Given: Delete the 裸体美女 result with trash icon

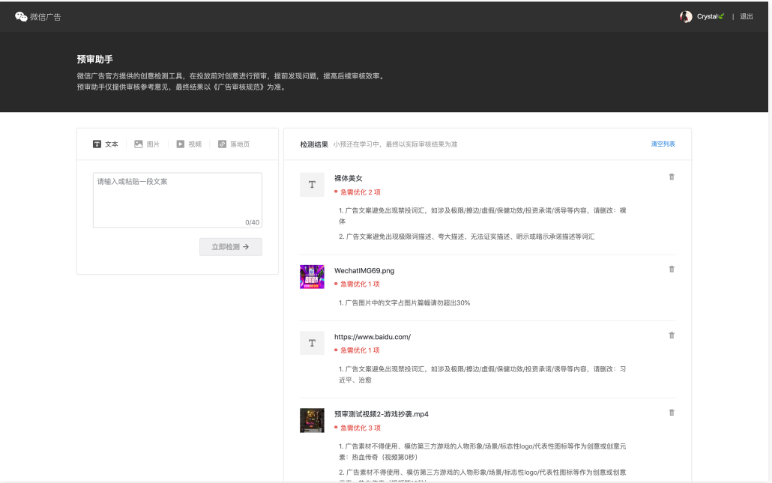Looking at the screenshot, I should point(672,177).
